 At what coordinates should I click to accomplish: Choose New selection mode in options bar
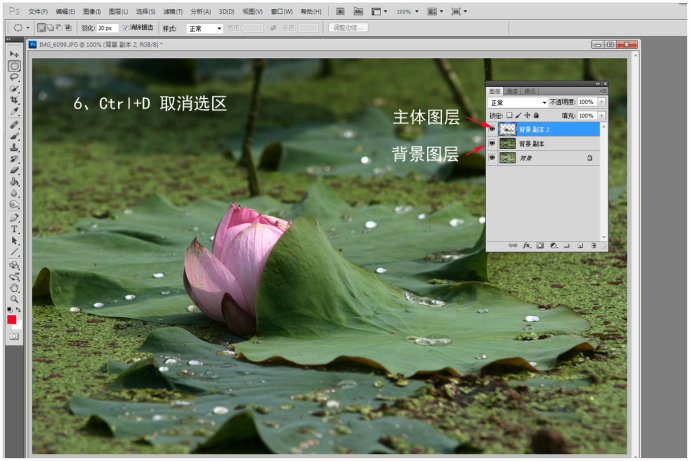pos(41,28)
